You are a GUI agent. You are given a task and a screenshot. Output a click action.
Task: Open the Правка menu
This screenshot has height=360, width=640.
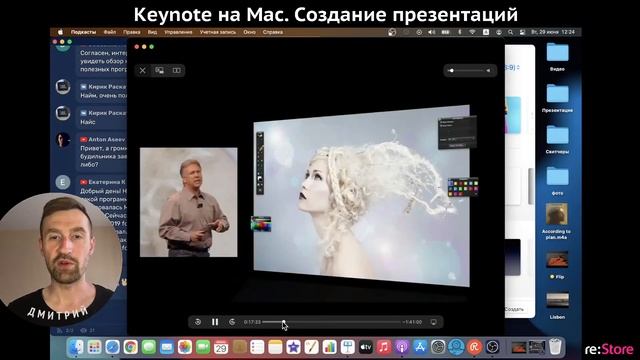click(131, 32)
